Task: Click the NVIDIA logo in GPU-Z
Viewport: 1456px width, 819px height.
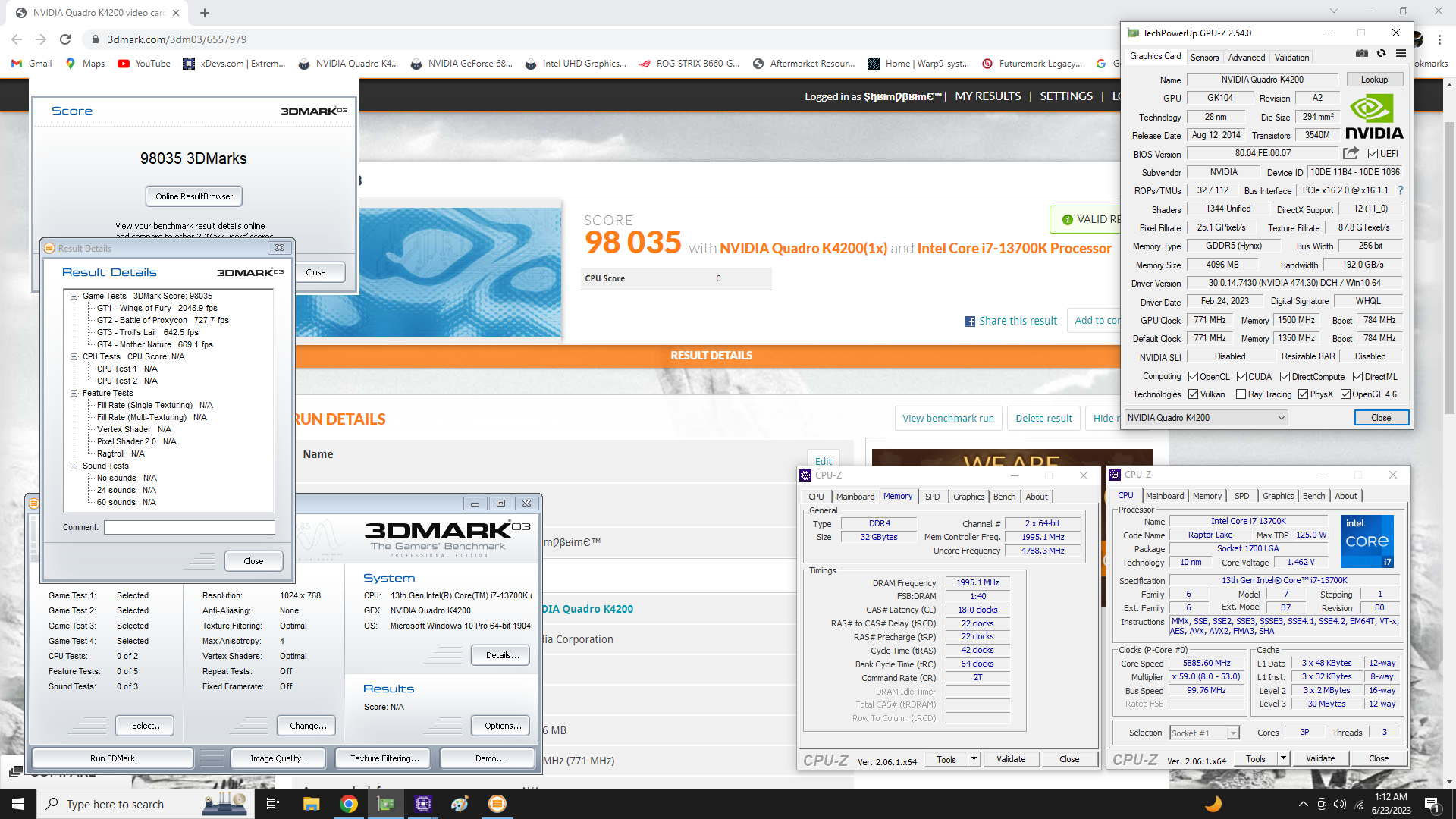Action: point(1374,118)
